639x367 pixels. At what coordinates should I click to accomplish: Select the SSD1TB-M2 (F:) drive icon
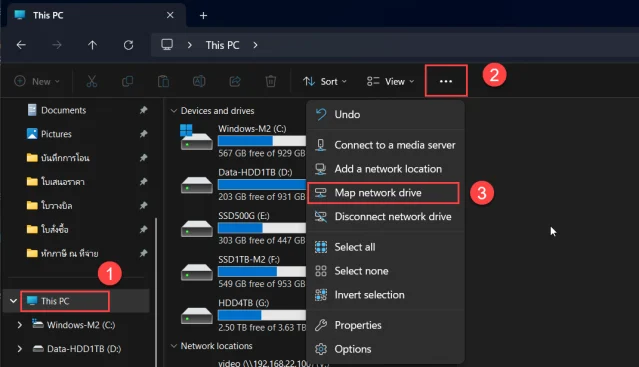point(196,272)
